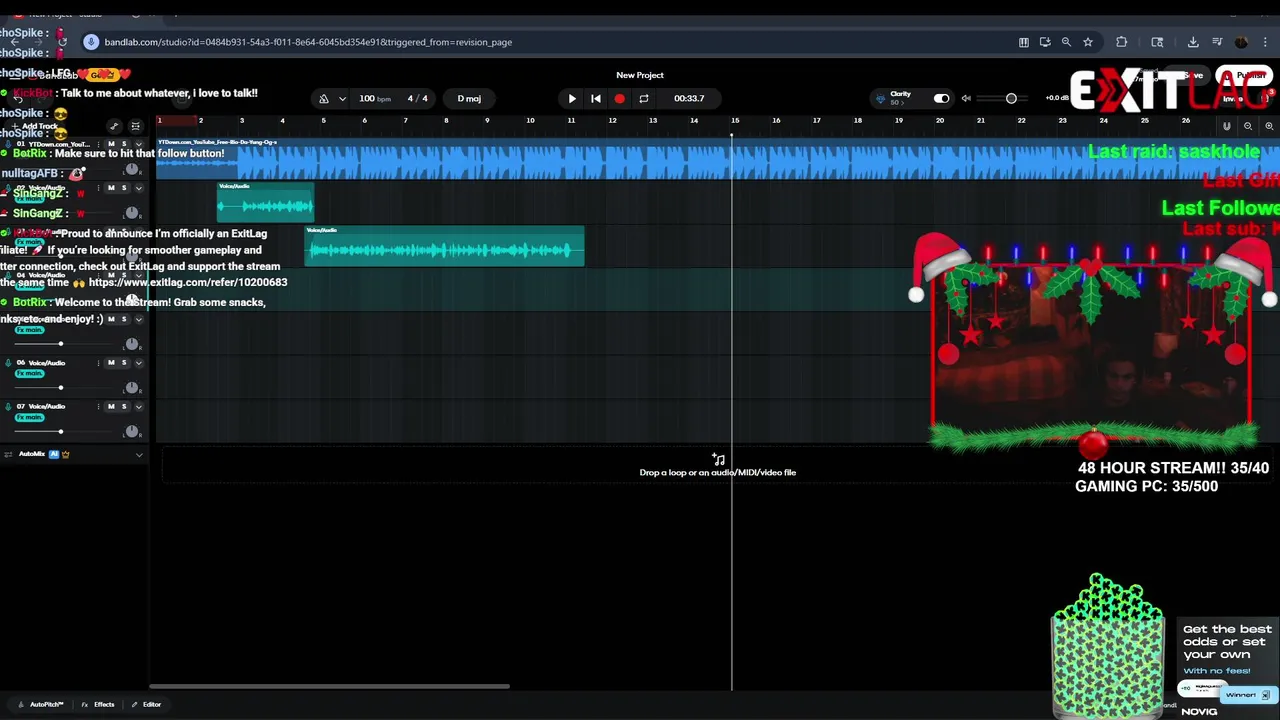Expand track 05 chevron
The width and height of the screenshot is (1280, 720).
[139, 319]
